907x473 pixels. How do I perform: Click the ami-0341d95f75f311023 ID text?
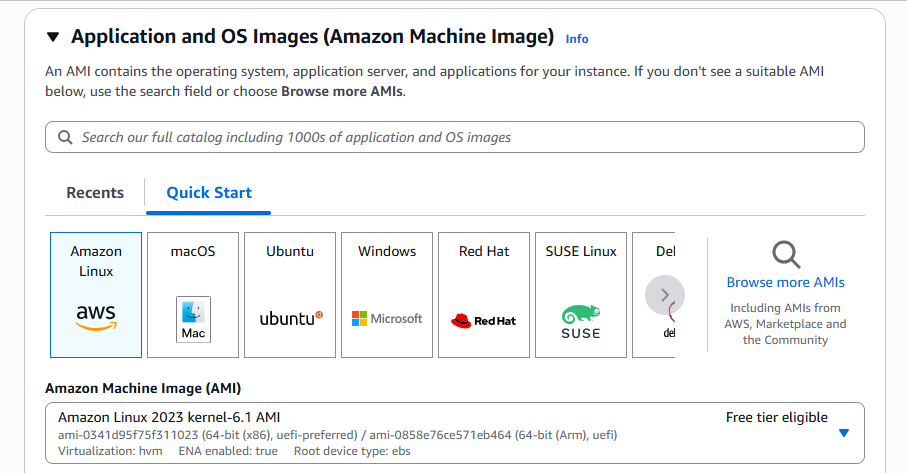[x=128, y=435]
